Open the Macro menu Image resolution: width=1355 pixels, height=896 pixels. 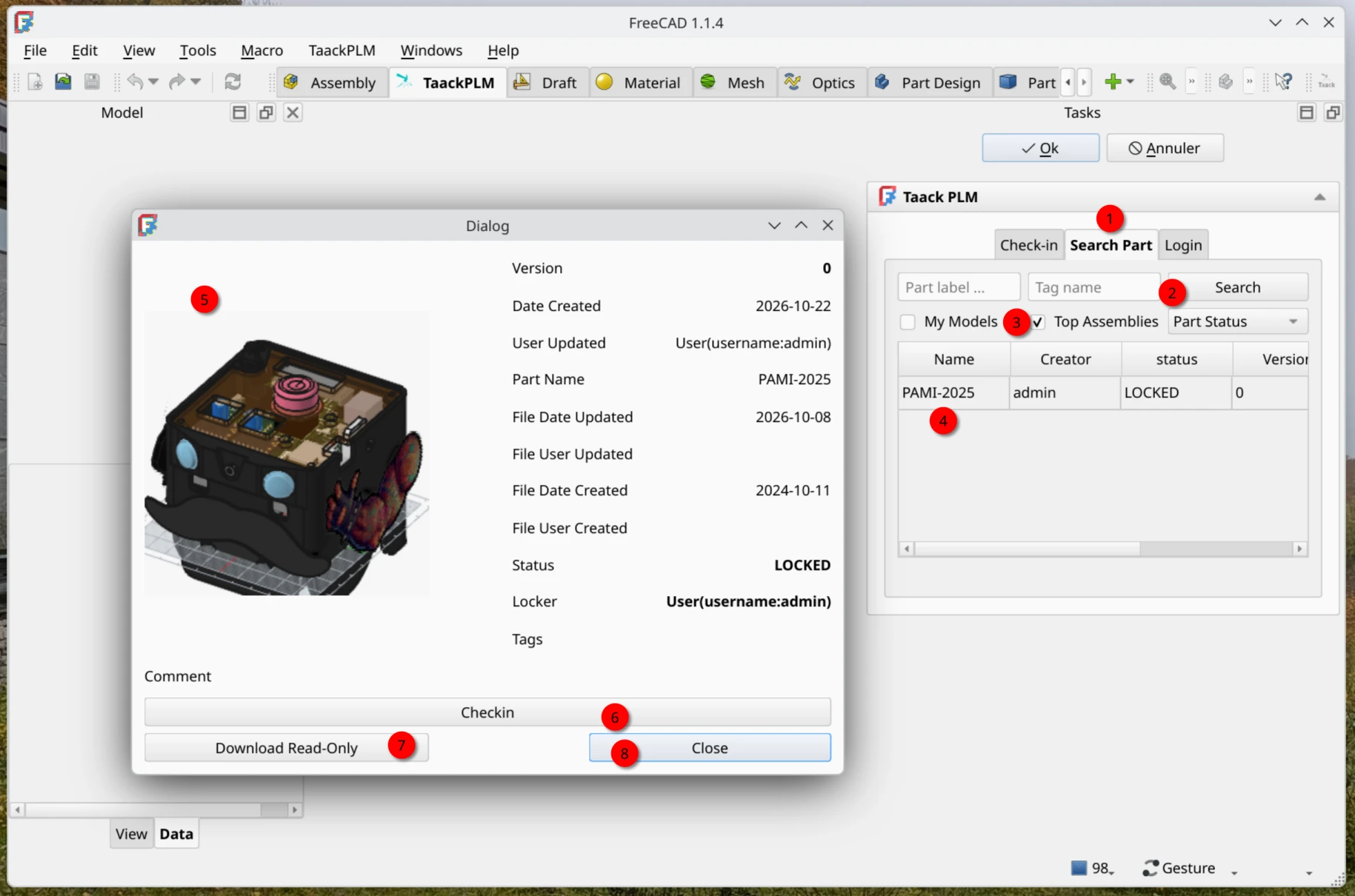tap(262, 50)
